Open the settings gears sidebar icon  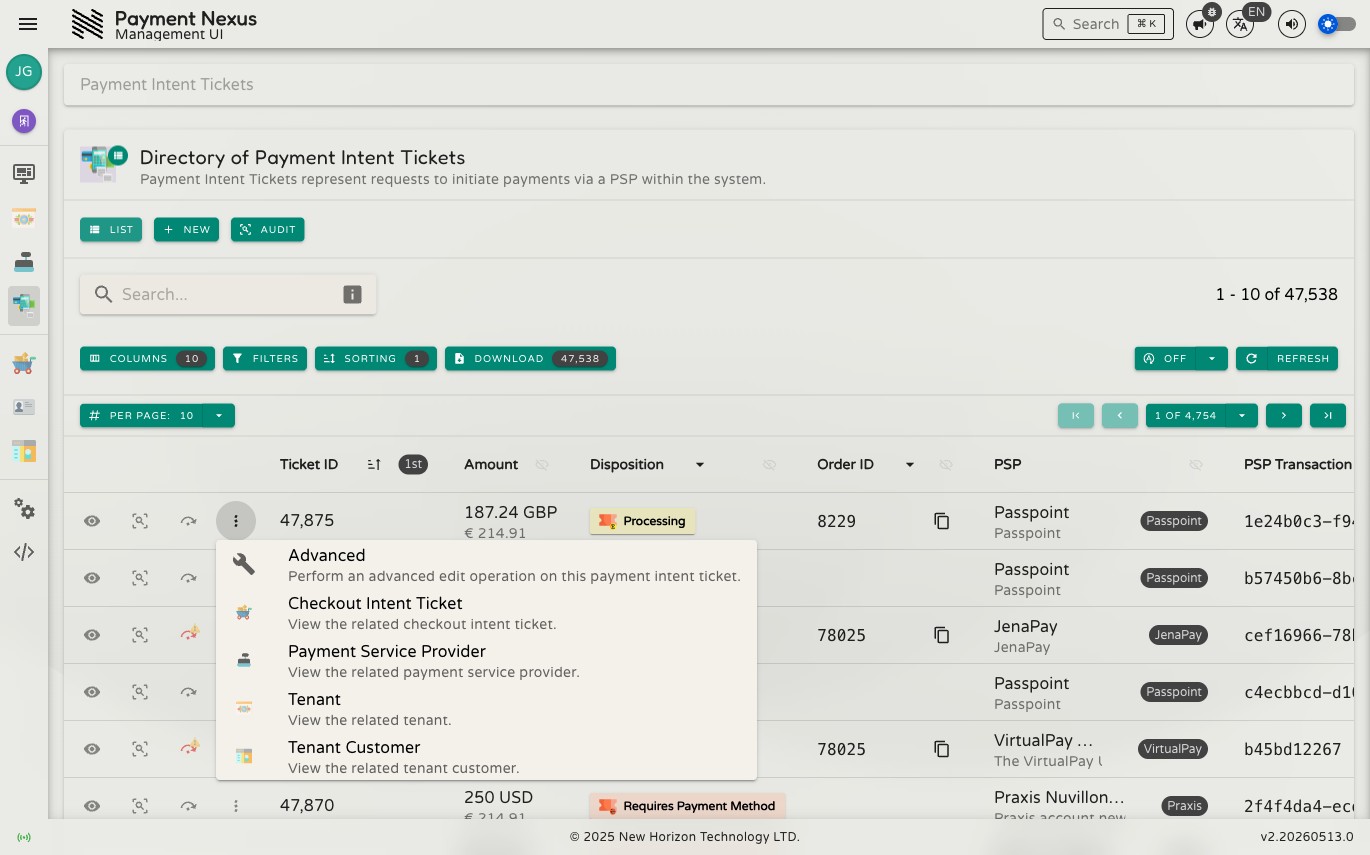point(24,509)
